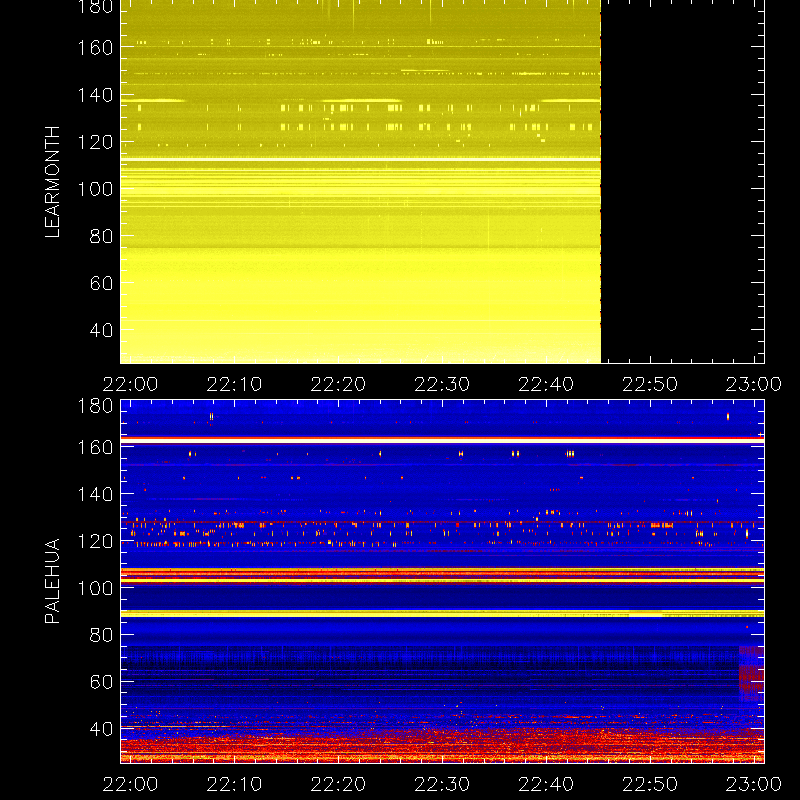The width and height of the screenshot is (800, 800).
Task: Click 22:50 time label under Learmonth plot
Action: point(649,384)
